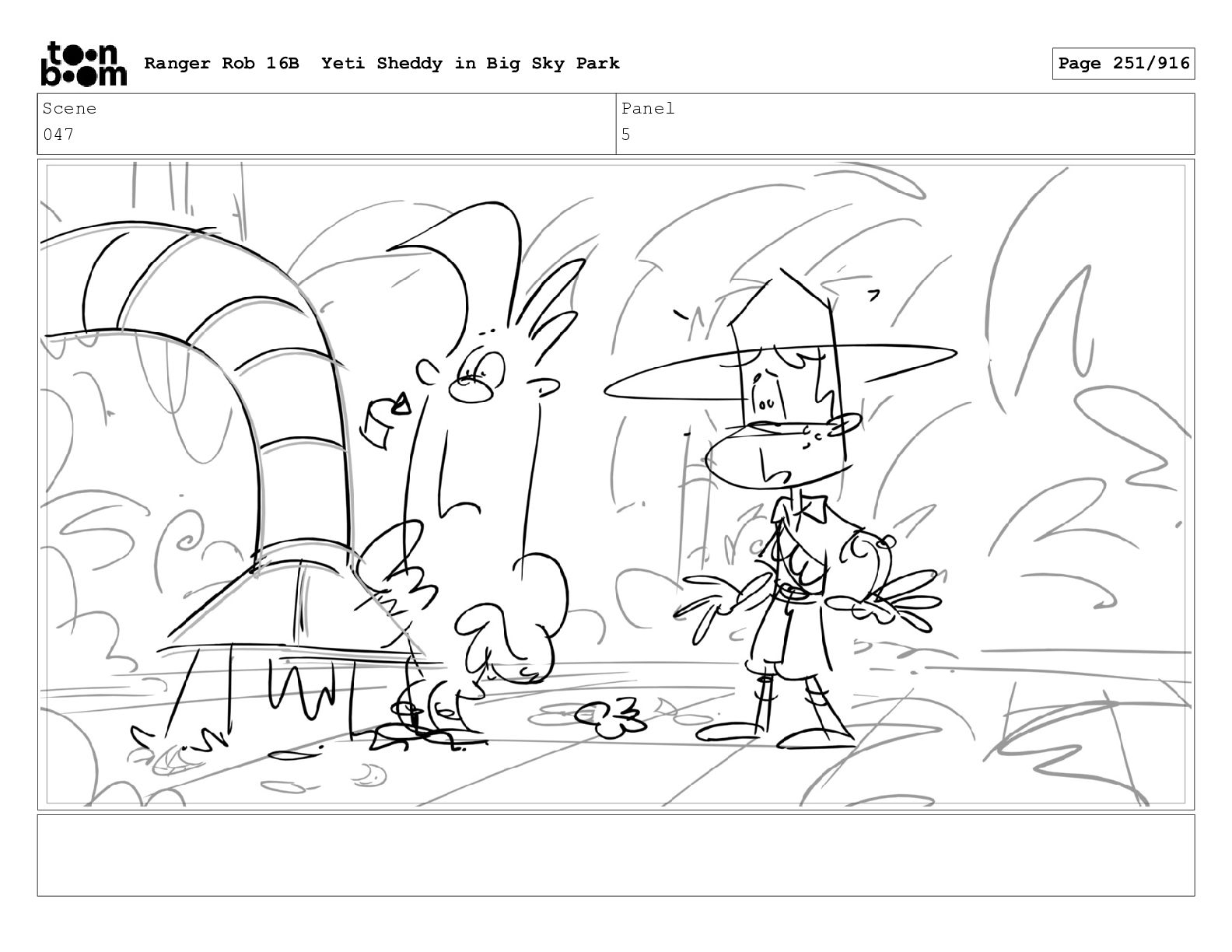Click the 'Panel' label

tap(648, 109)
